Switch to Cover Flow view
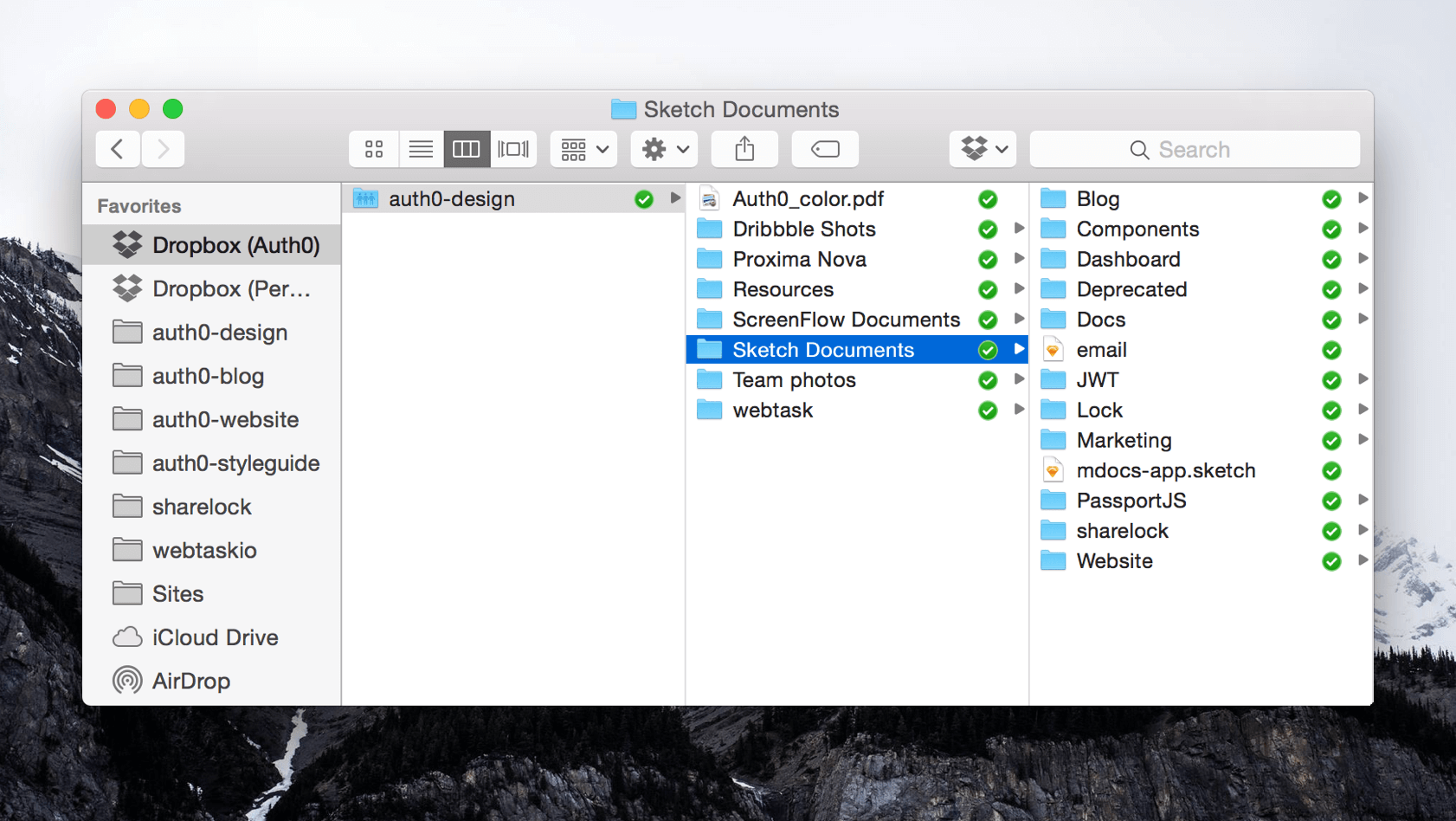Screen dimensions: 1456x821 (x=513, y=149)
